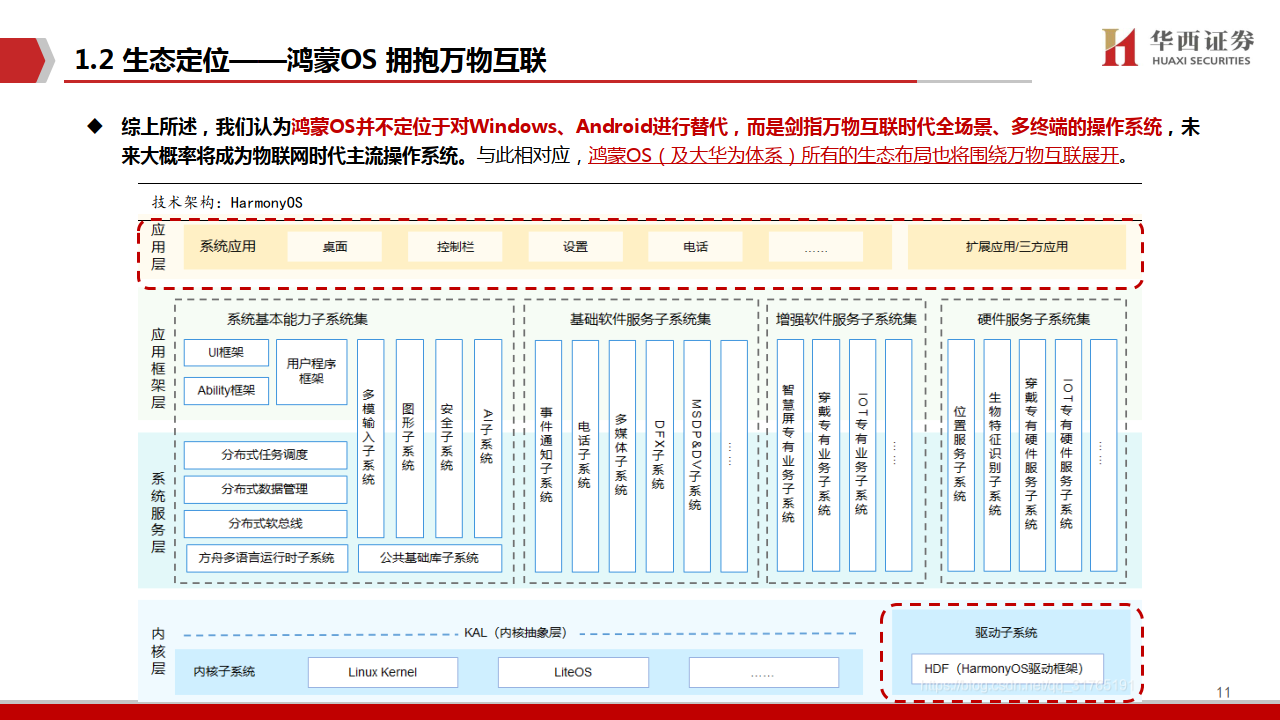The height and width of the screenshot is (720, 1280).
Task: Click the IOT专有硬件服务子系统 column
Action: pos(1068,456)
